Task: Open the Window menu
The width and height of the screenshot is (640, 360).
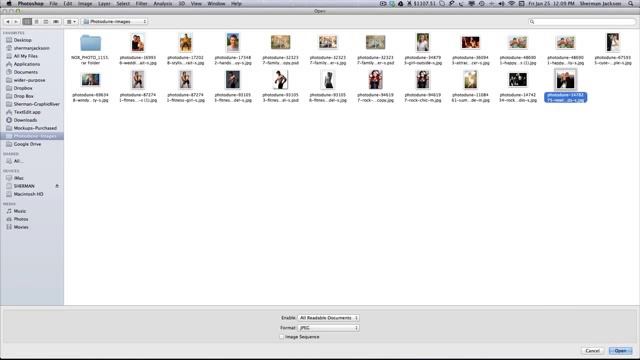Action: 216,4
